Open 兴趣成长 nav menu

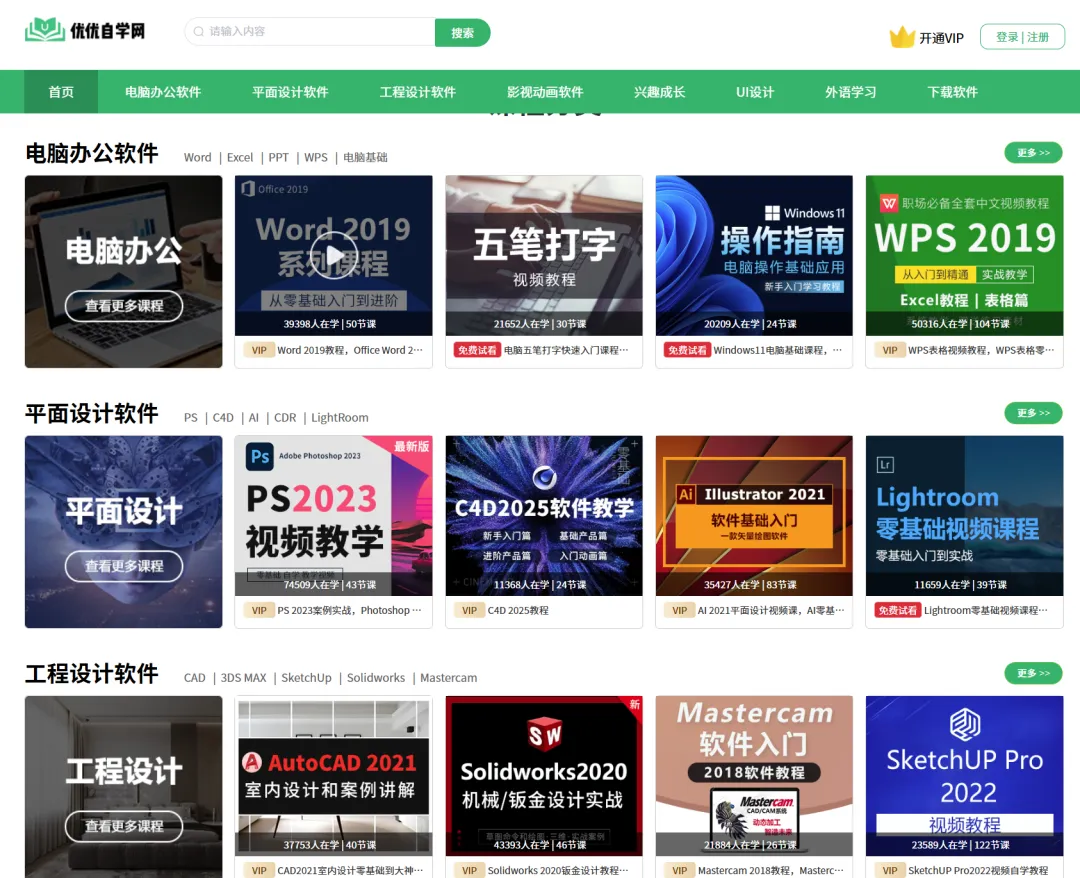659,92
